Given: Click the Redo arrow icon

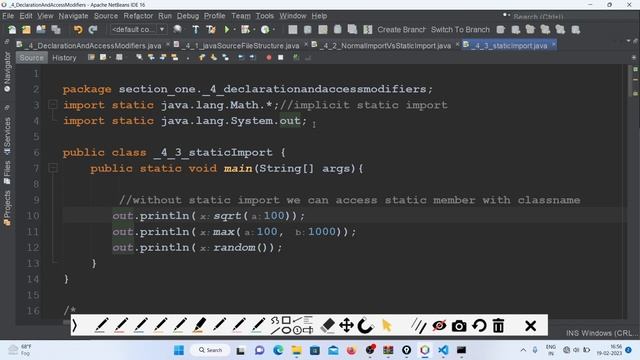Looking at the screenshot, I should 93,29.
